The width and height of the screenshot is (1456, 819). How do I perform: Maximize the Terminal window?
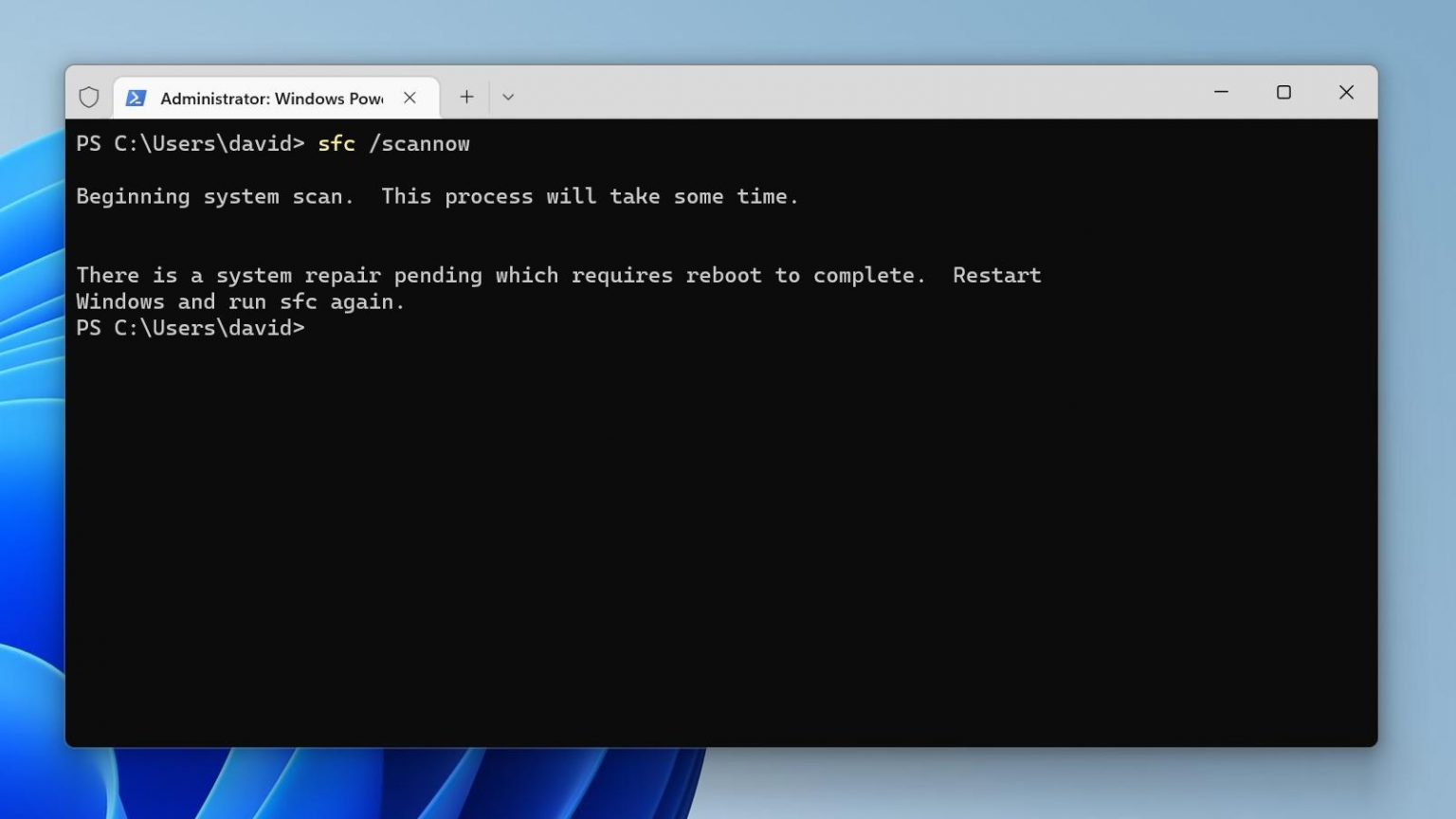(x=1283, y=92)
